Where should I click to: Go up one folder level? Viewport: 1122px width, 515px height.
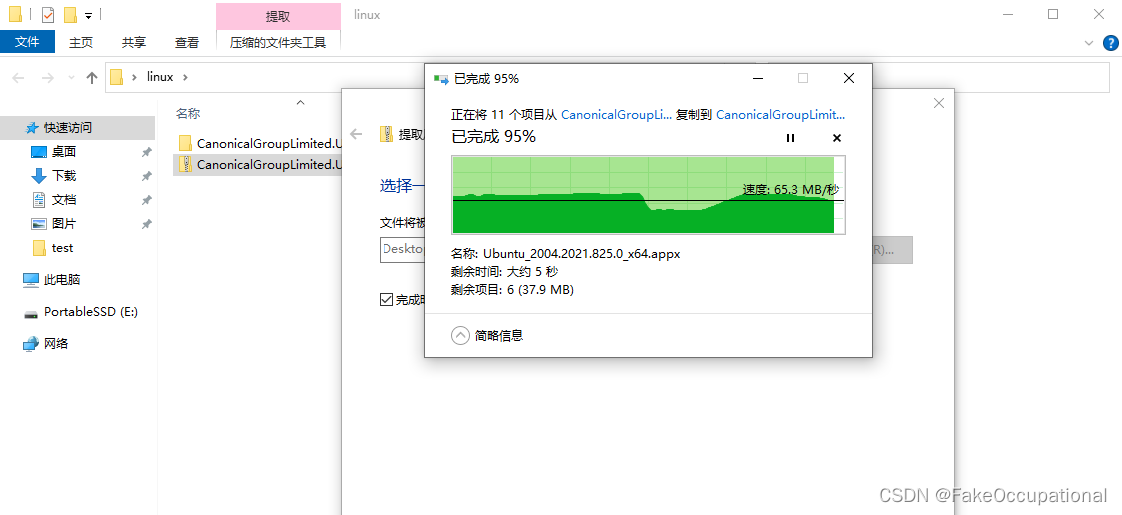click(92, 77)
